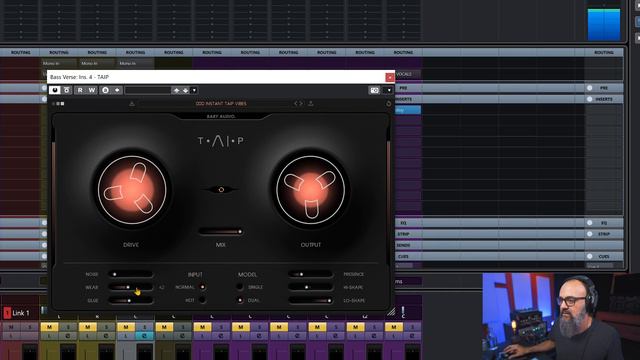The image size is (640, 360).
Task: Click the NOISE slider
Action: (x=131, y=274)
